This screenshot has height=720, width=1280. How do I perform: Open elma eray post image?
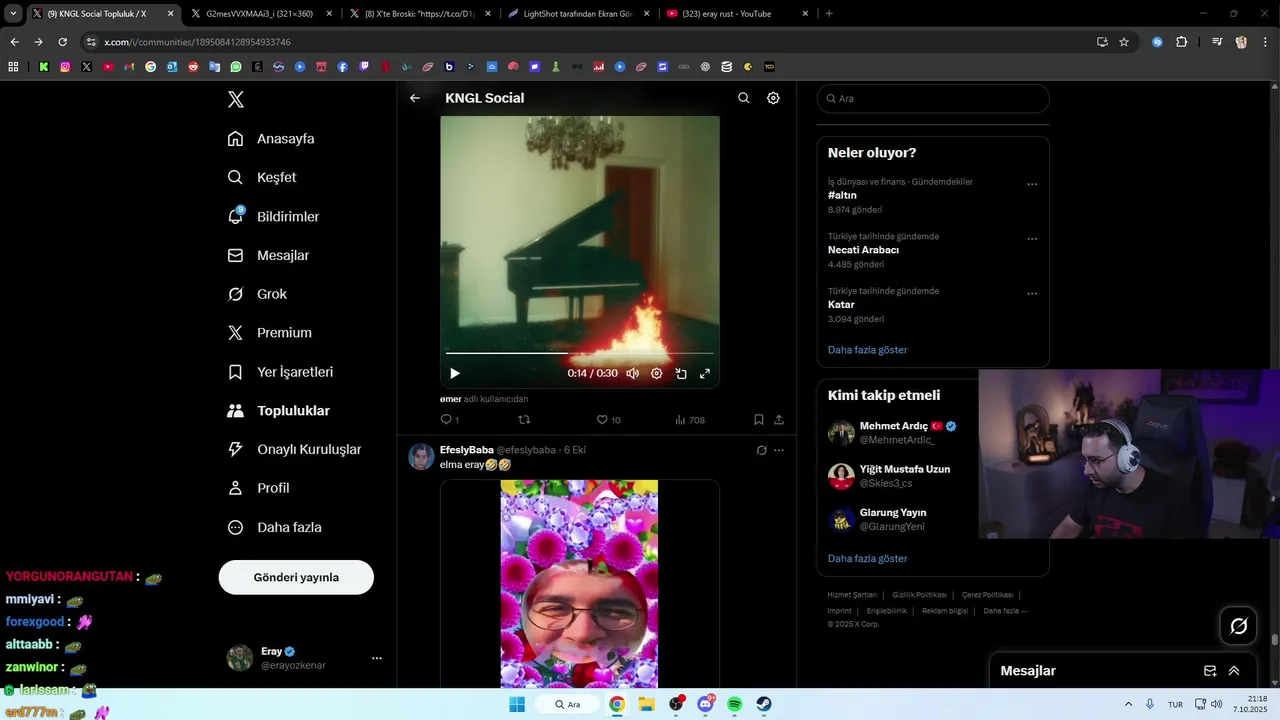(580, 584)
